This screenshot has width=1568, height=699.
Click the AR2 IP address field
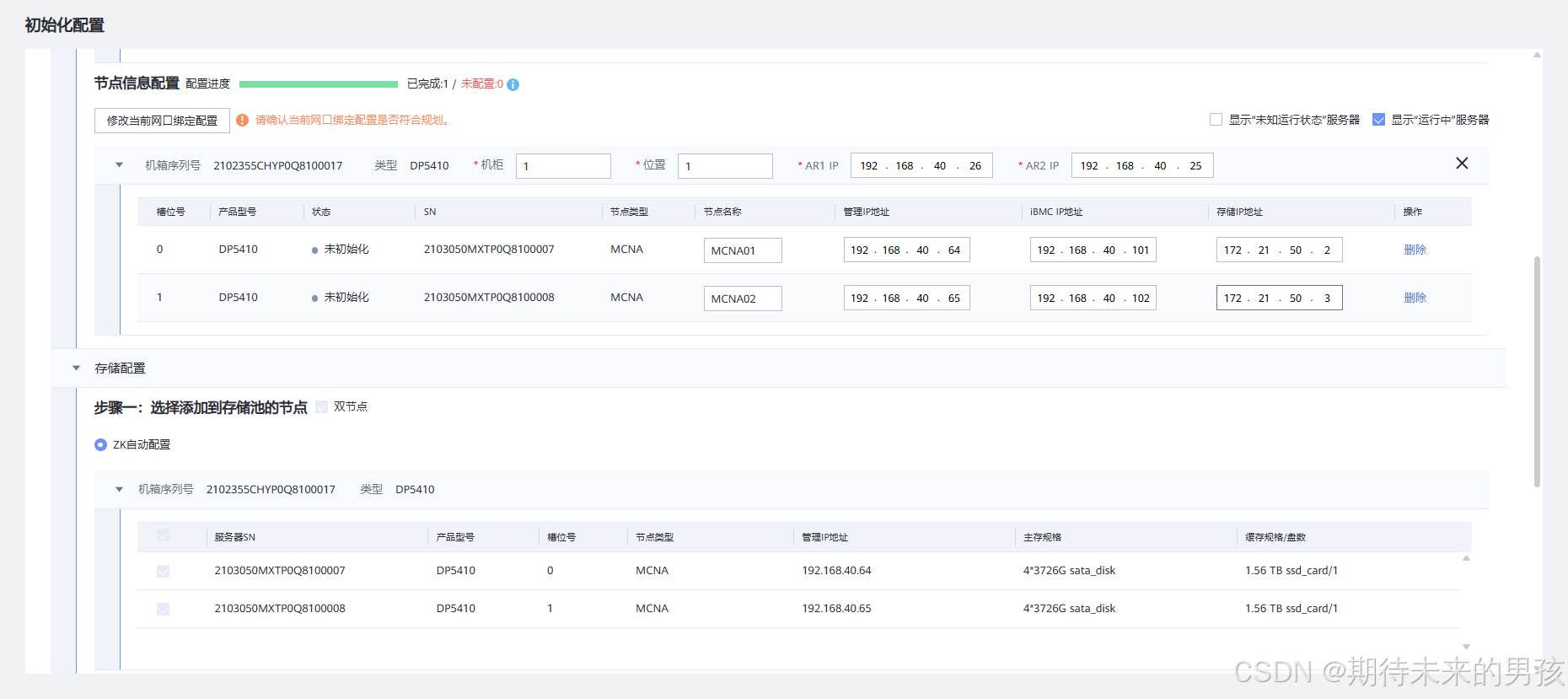[1142, 165]
